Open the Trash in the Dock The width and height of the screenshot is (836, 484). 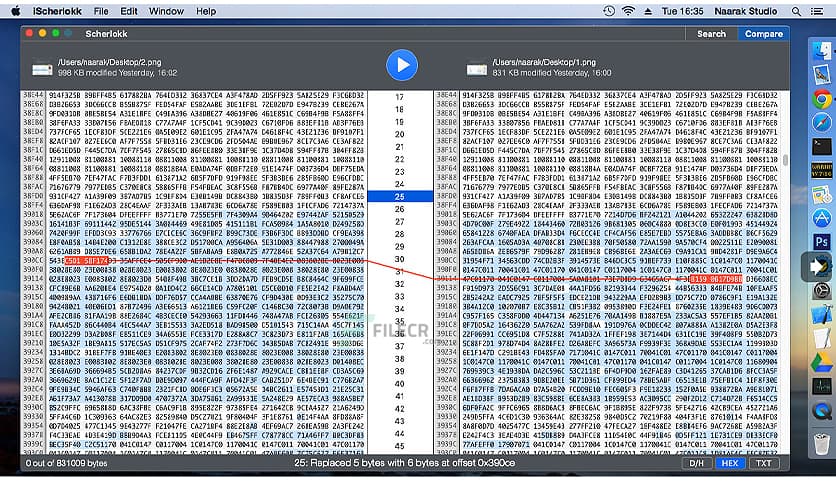tap(822, 443)
